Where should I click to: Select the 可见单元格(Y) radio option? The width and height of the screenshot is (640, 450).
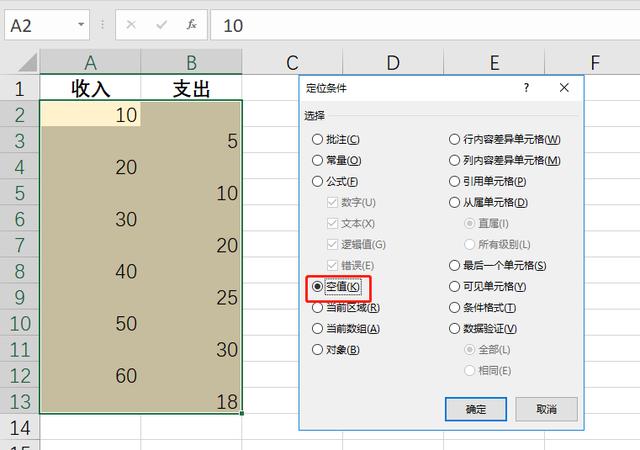pyautogui.click(x=487, y=287)
